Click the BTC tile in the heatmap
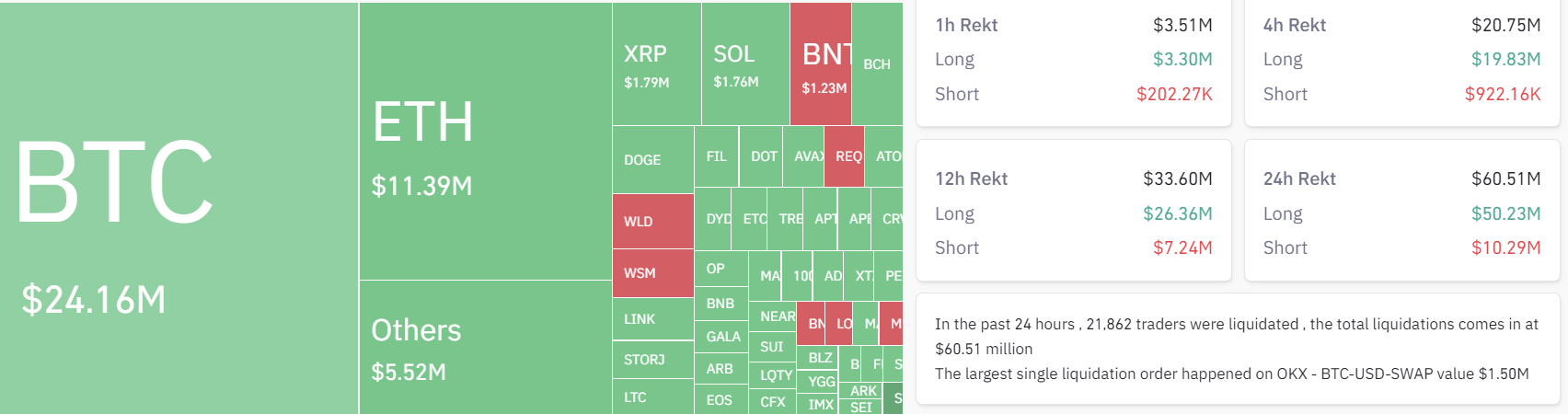 tap(179, 208)
